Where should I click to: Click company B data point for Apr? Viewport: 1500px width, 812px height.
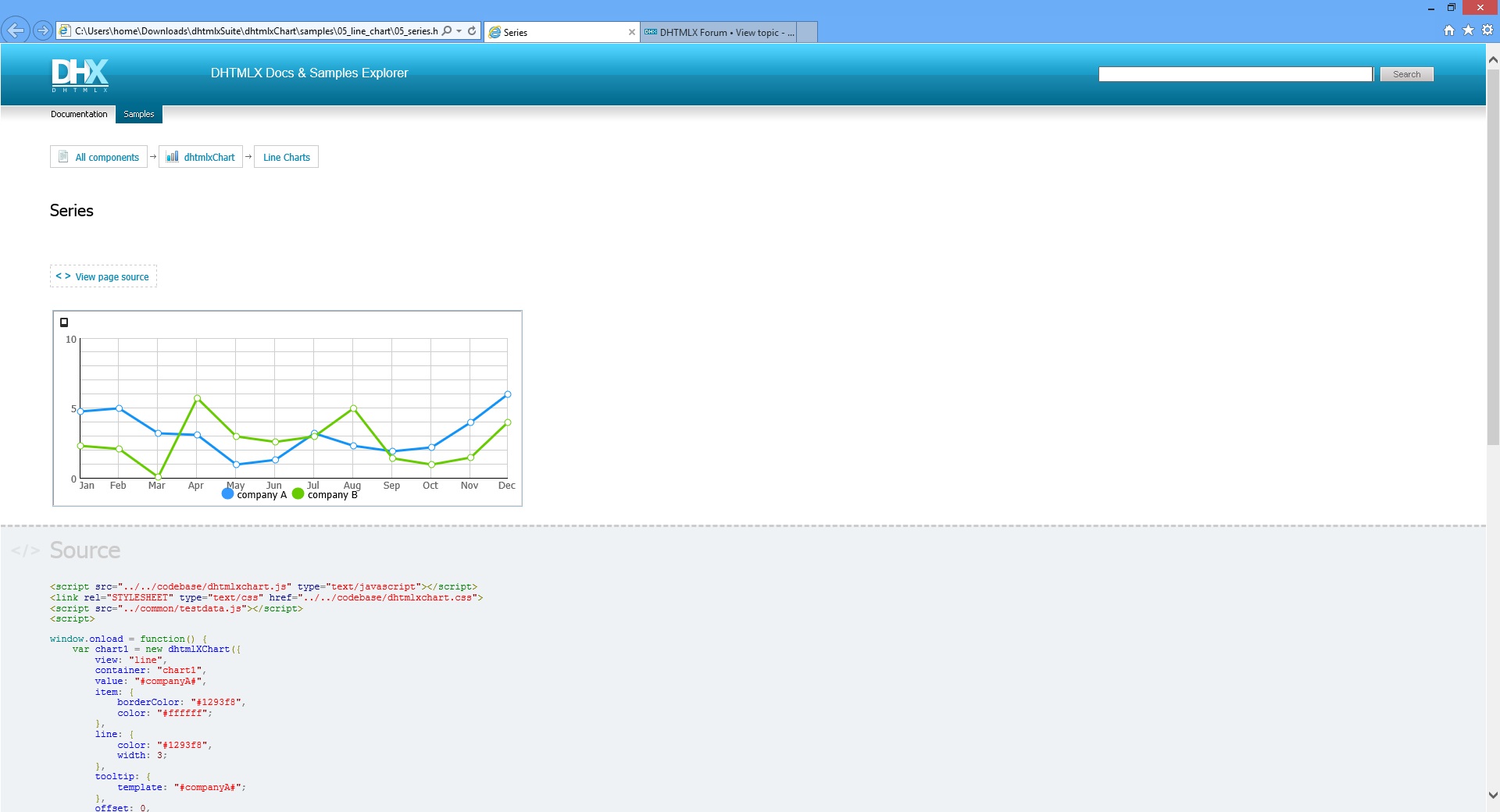coord(197,398)
